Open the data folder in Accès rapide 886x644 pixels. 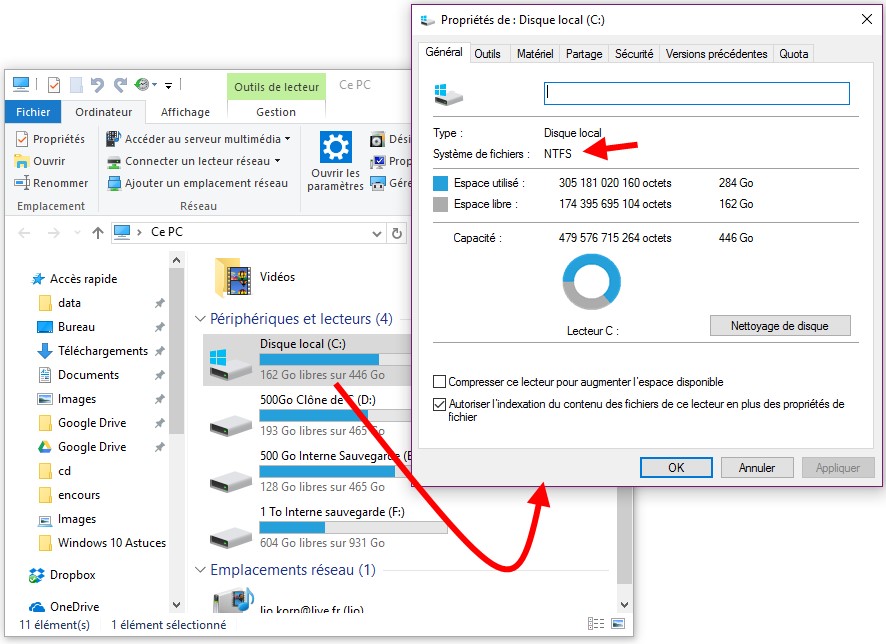(69, 303)
